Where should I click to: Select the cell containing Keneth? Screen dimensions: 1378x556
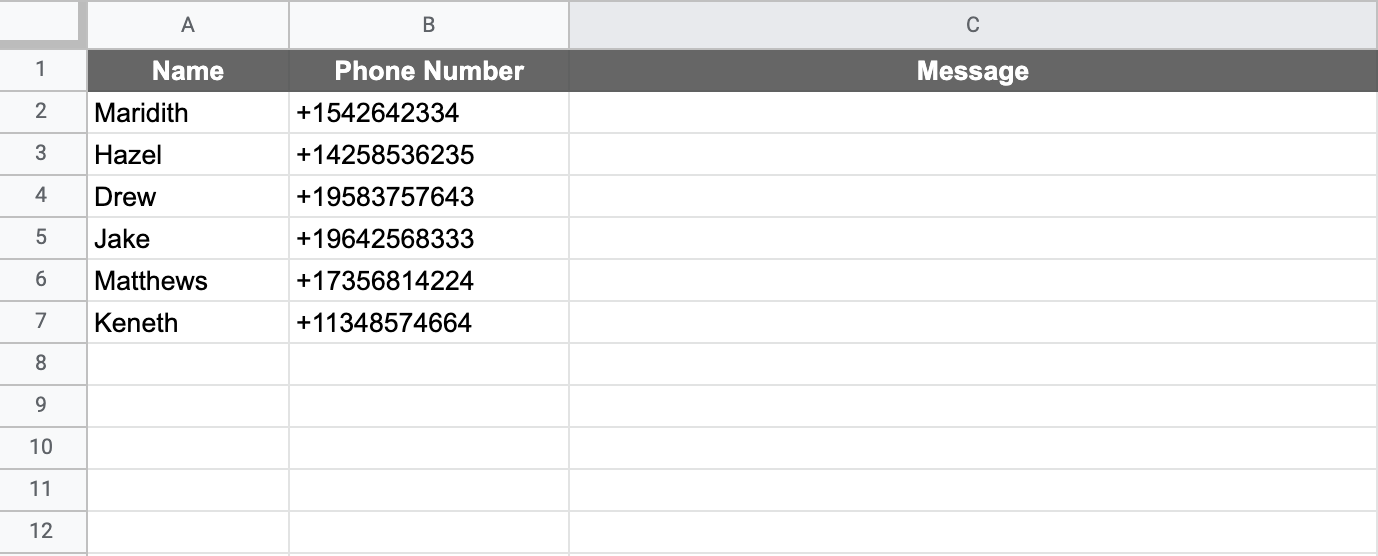click(188, 323)
